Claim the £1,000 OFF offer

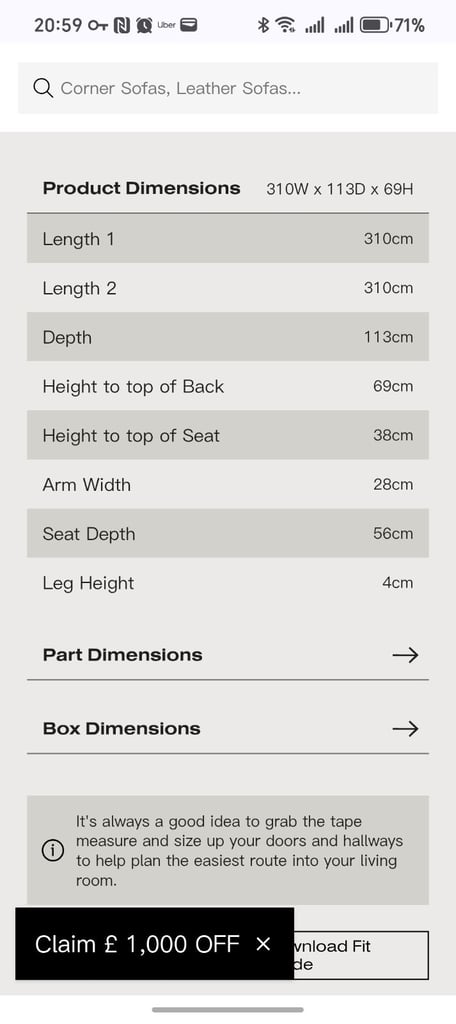(x=137, y=944)
